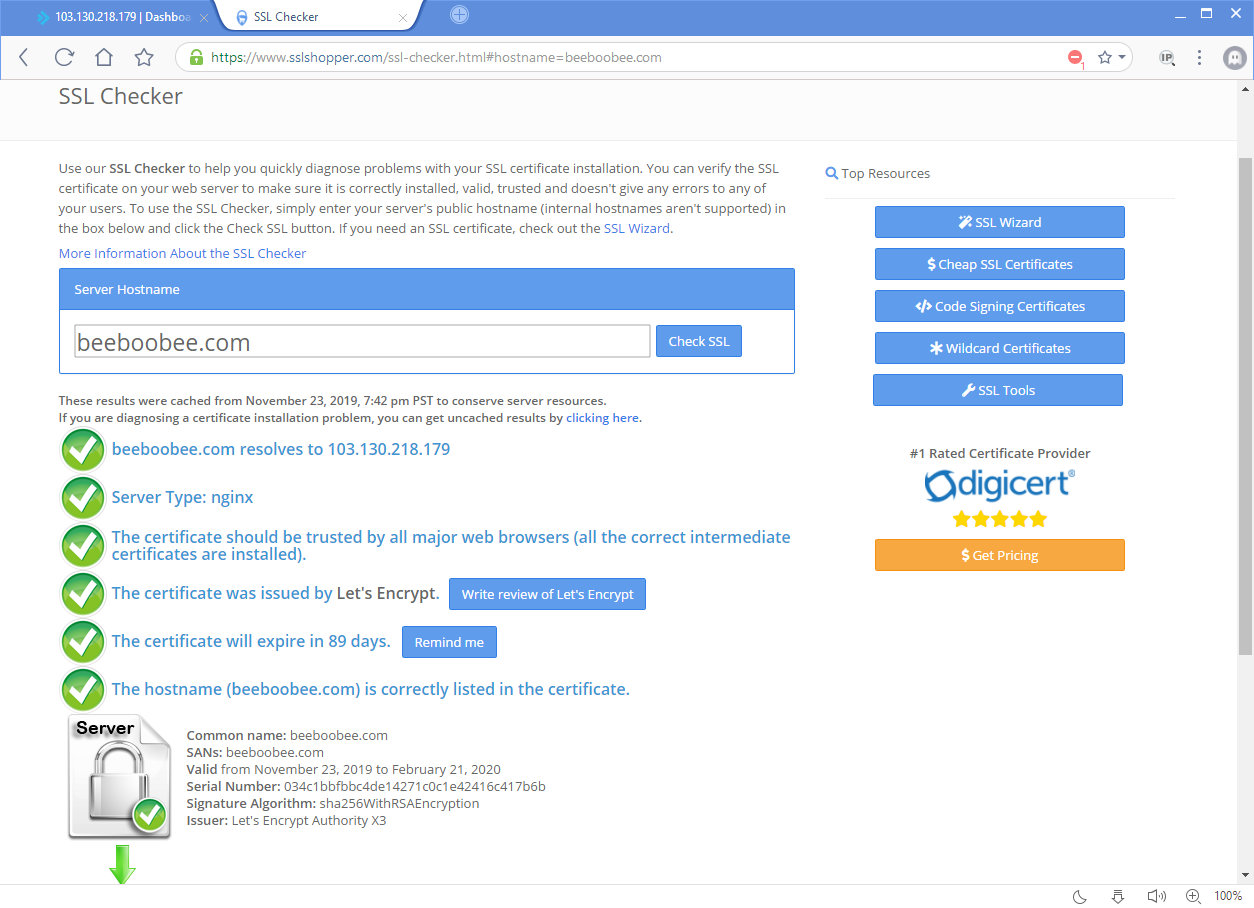Open the IP extension icon
Image resolution: width=1254 pixels, height=908 pixels.
(1166, 58)
